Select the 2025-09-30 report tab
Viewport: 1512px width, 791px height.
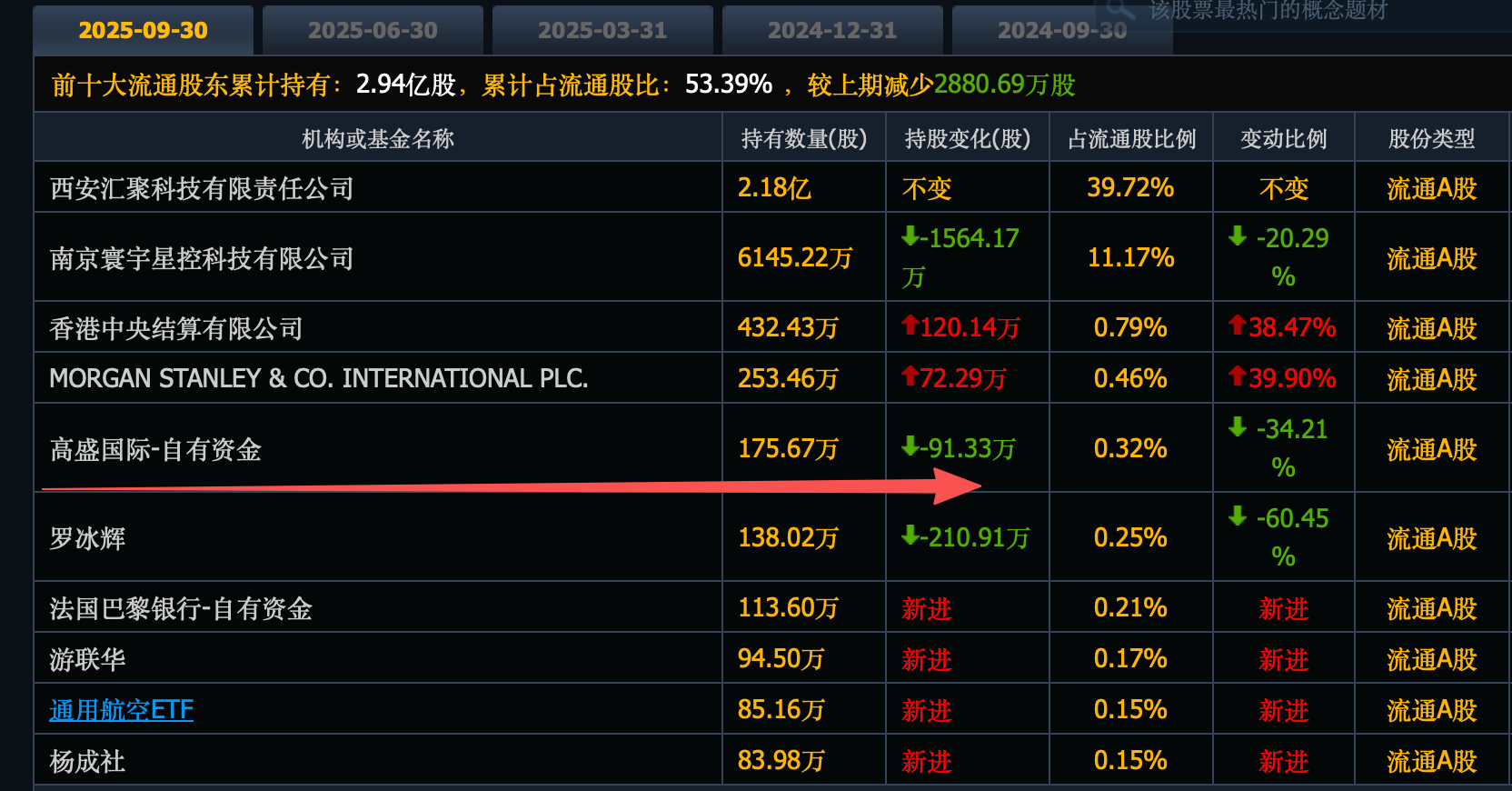[x=143, y=30]
